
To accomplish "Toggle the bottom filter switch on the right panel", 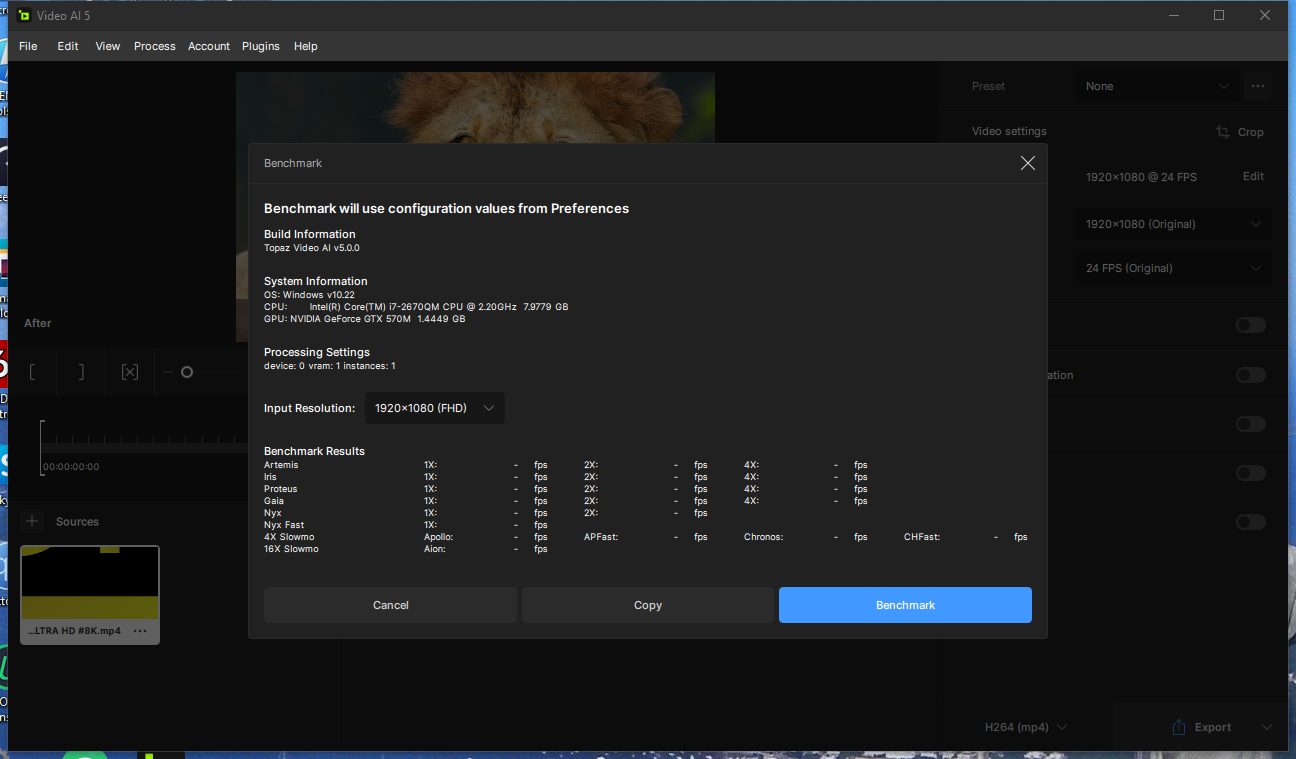I will 1250,522.
